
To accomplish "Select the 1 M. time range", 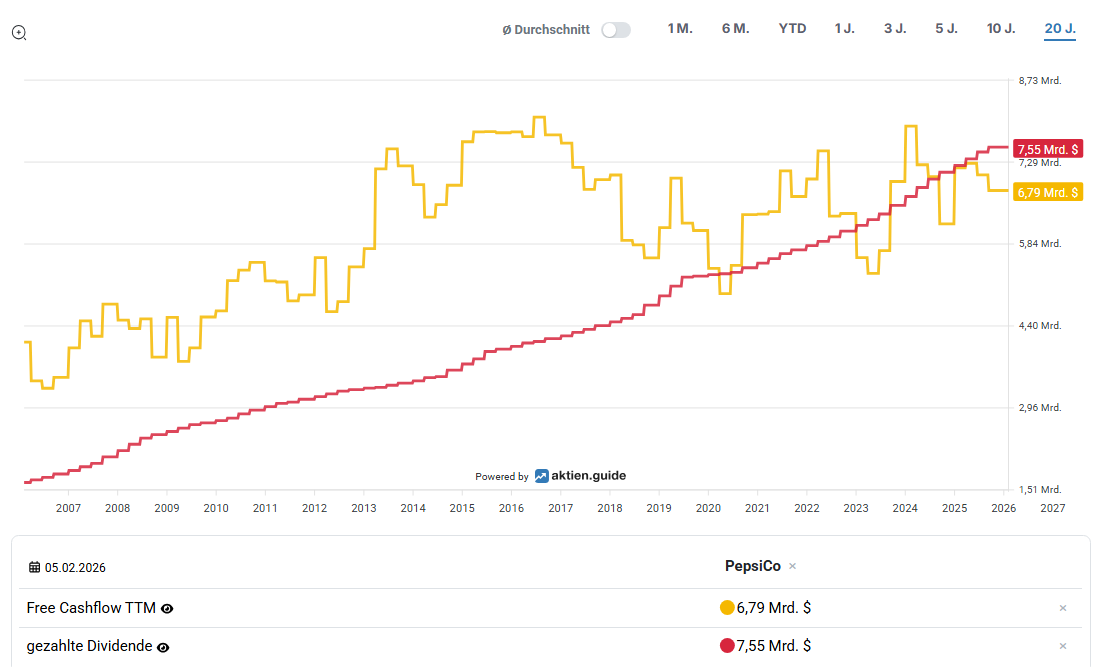I will click(680, 28).
